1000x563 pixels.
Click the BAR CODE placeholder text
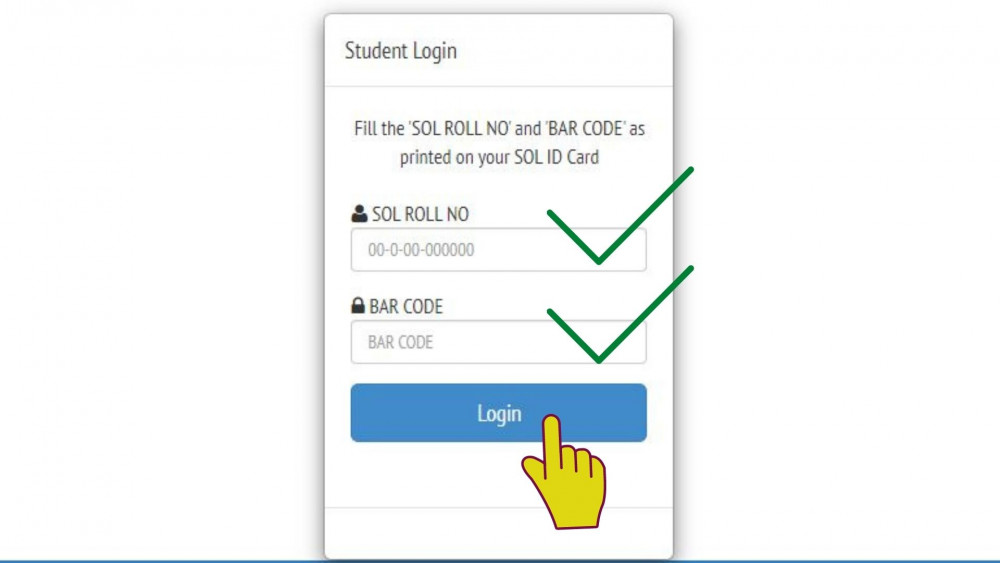(x=401, y=342)
